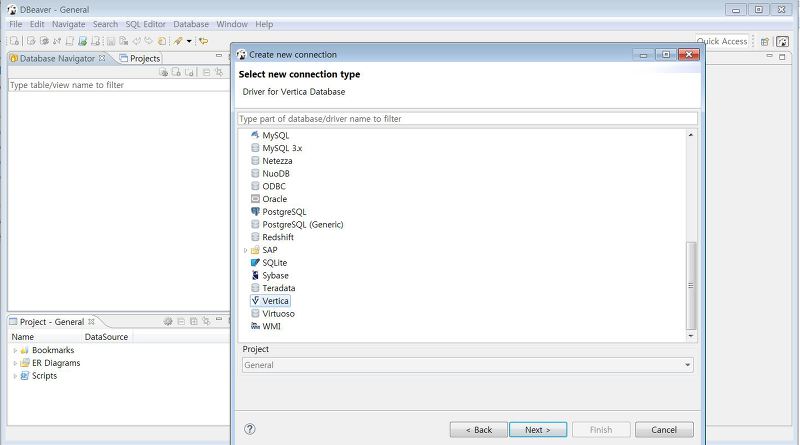Close the Database Navigator tab with its X
800x445 pixels.
tap(102, 58)
